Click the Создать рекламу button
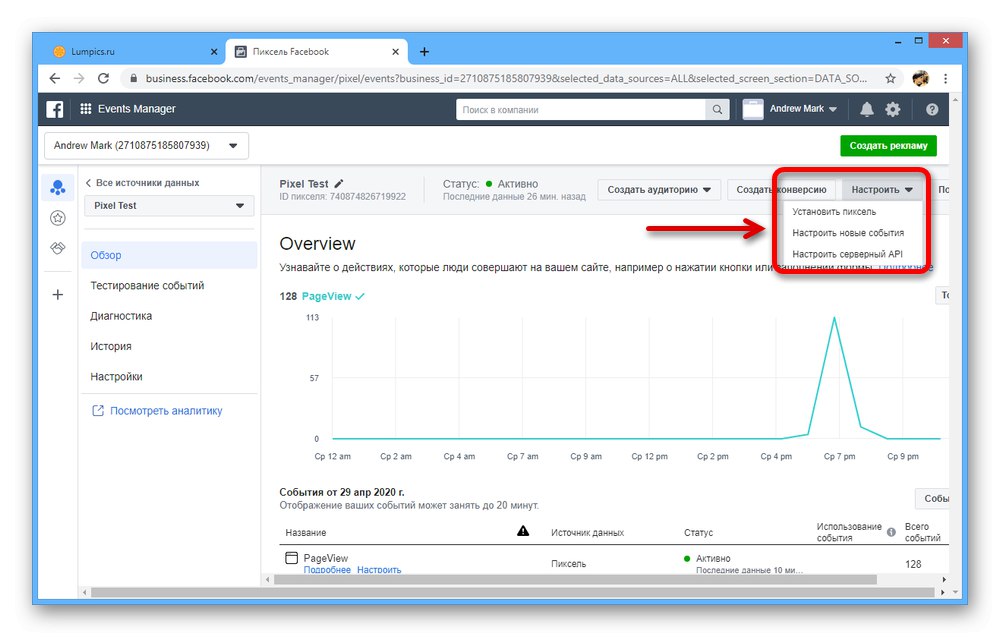The width and height of the screenshot is (1000, 637). pyautogui.click(x=888, y=145)
